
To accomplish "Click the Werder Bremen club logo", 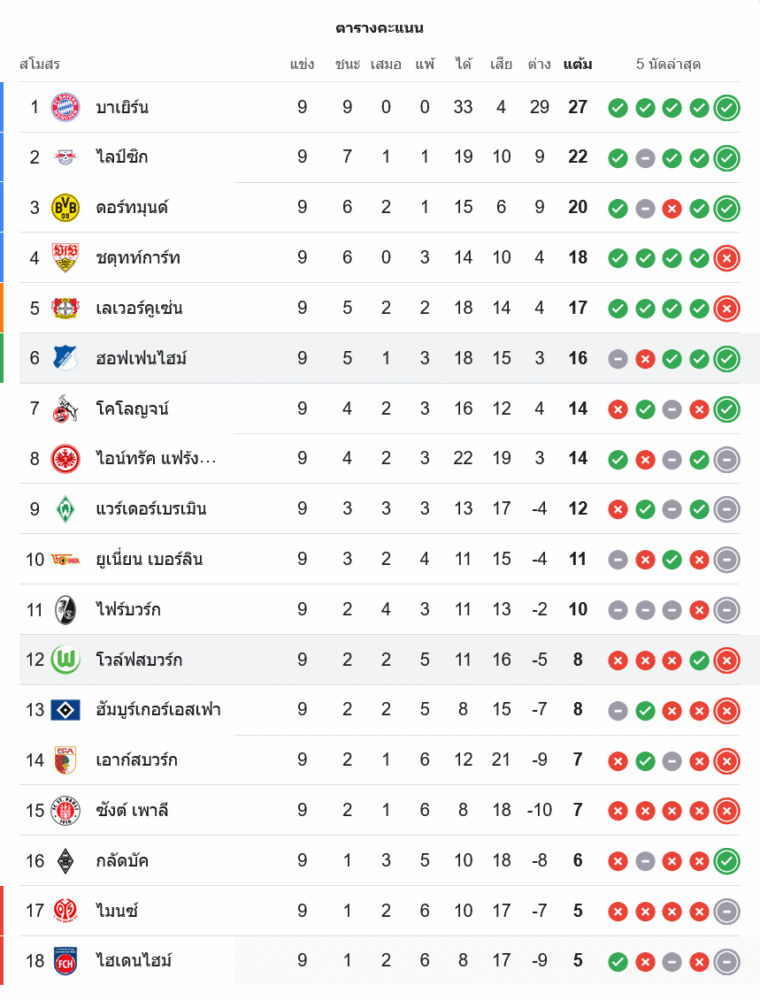I will pyautogui.click(x=65, y=509).
